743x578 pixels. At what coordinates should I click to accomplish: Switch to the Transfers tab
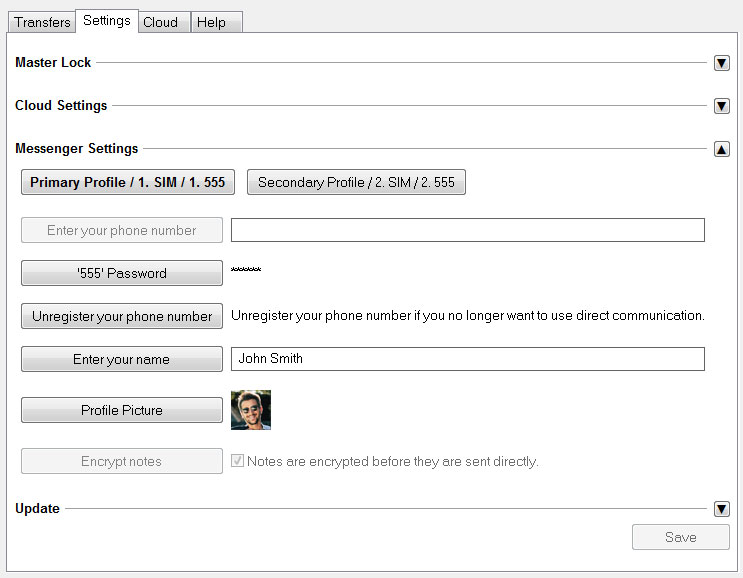click(42, 22)
